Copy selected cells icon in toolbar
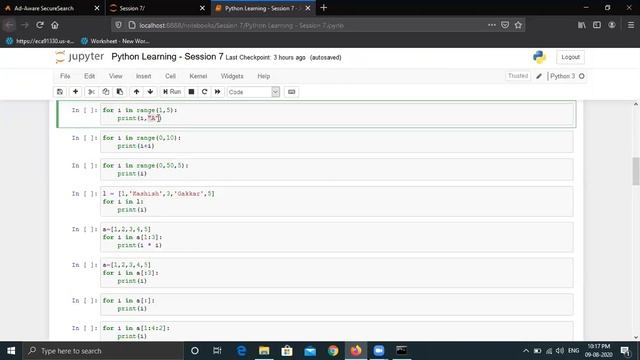 (x=106, y=92)
